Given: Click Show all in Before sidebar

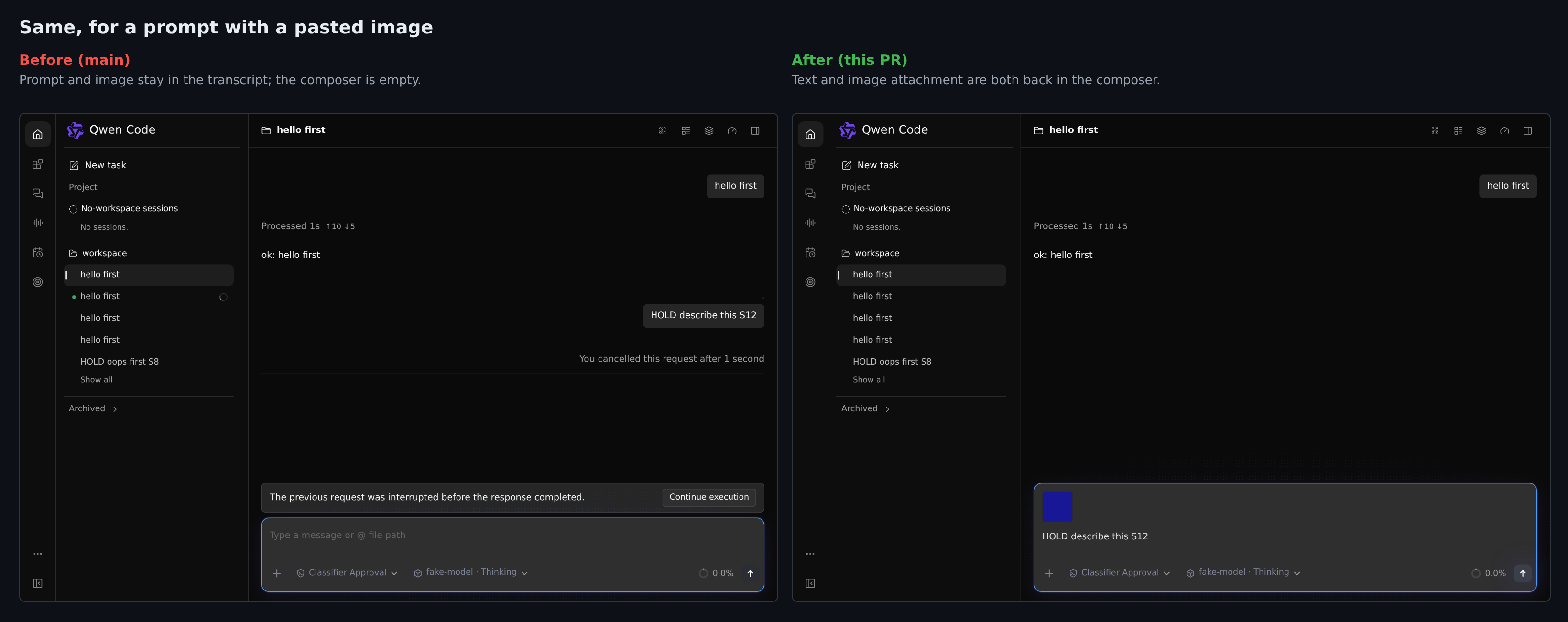Looking at the screenshot, I should tap(96, 380).
